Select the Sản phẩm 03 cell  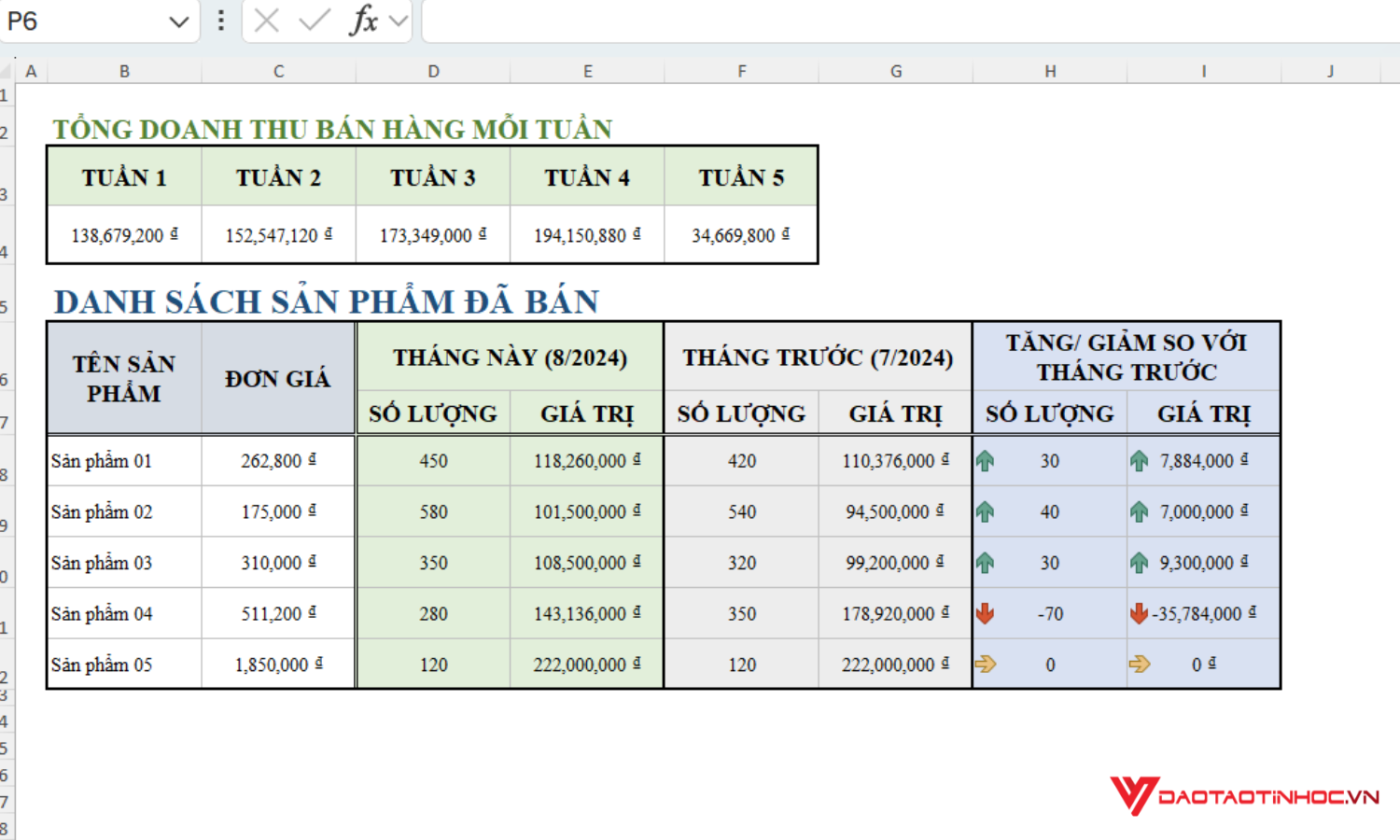pyautogui.click(x=124, y=563)
